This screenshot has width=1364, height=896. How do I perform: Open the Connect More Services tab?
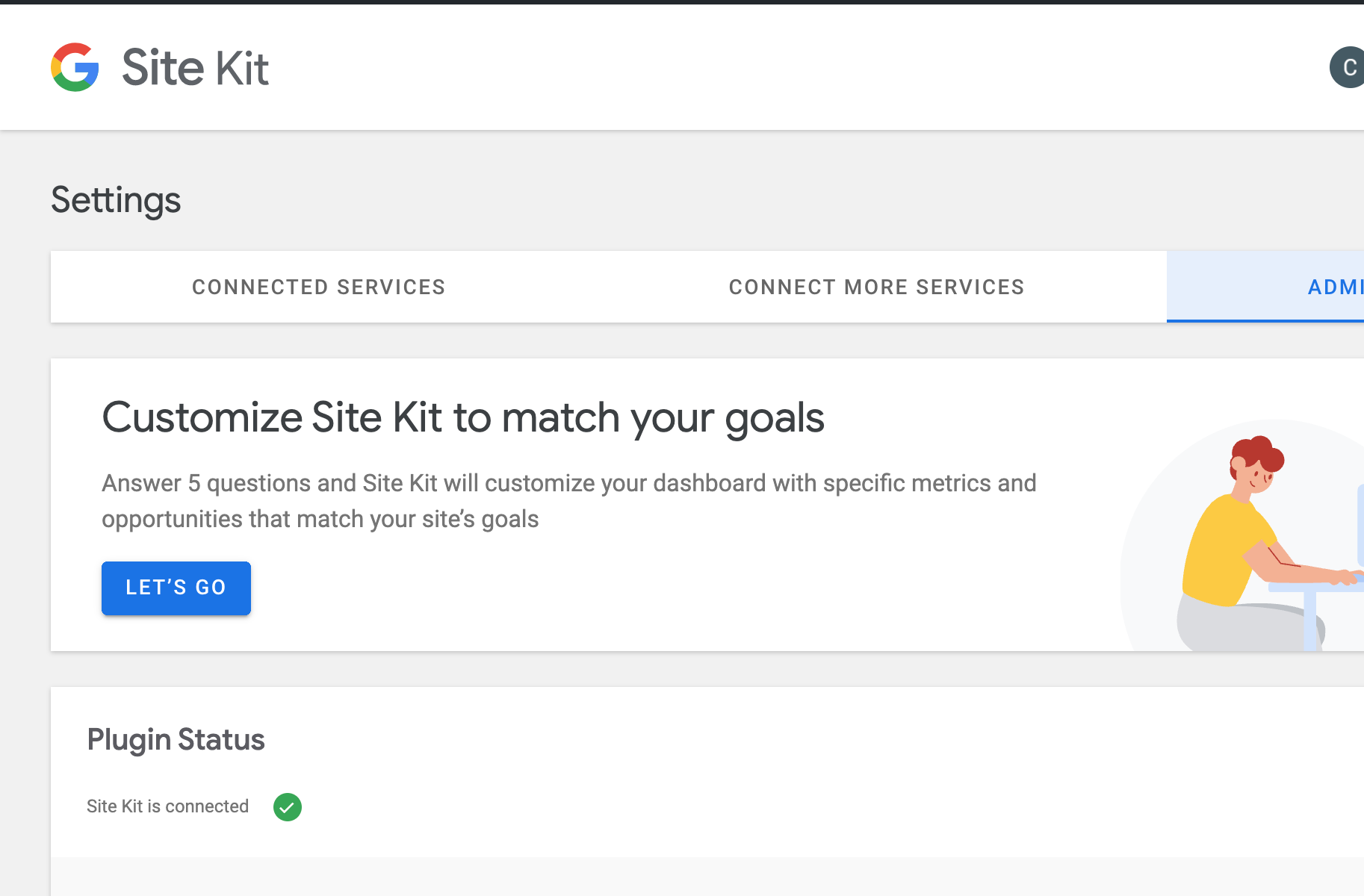pyautogui.click(x=876, y=287)
